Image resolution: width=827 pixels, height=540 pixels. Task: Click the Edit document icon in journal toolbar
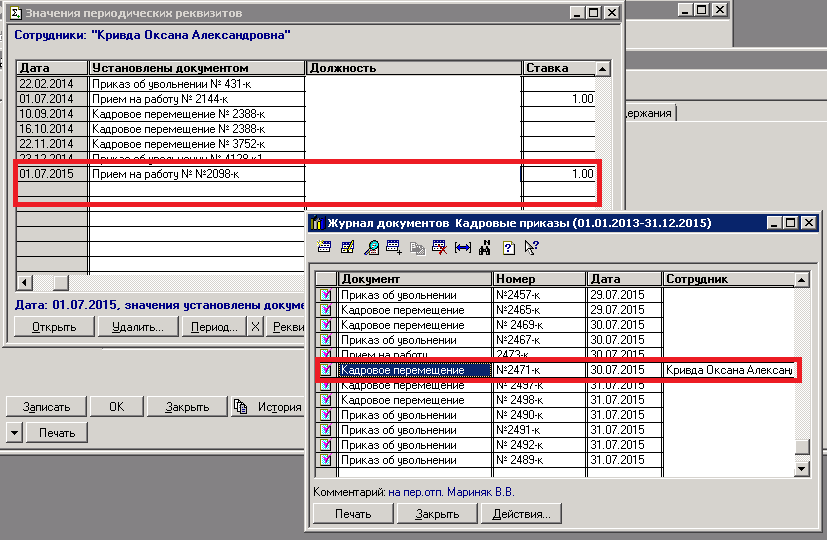tap(348, 247)
